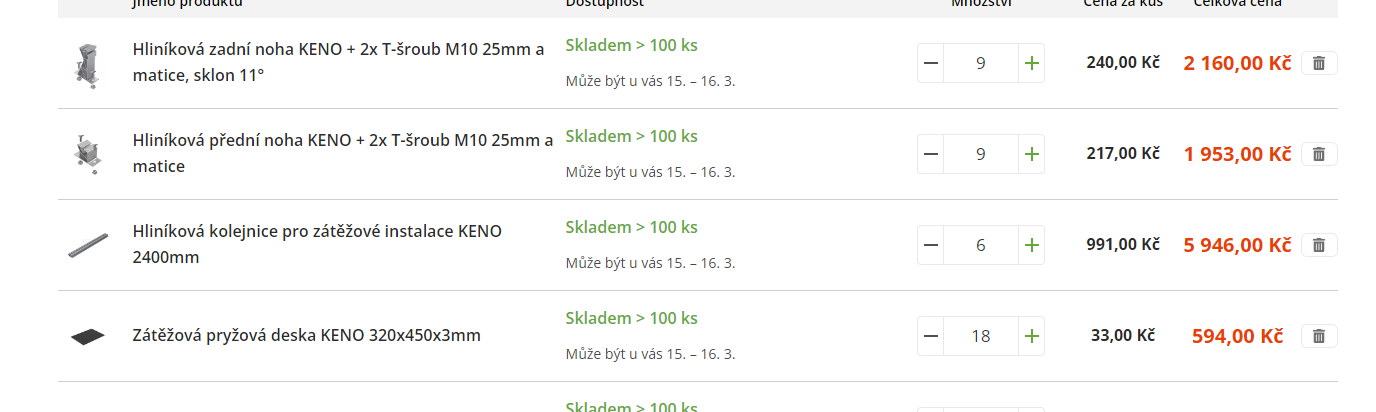Decrease quantity of KENO zadní noha
This screenshot has width=1376, height=412.
click(931, 63)
